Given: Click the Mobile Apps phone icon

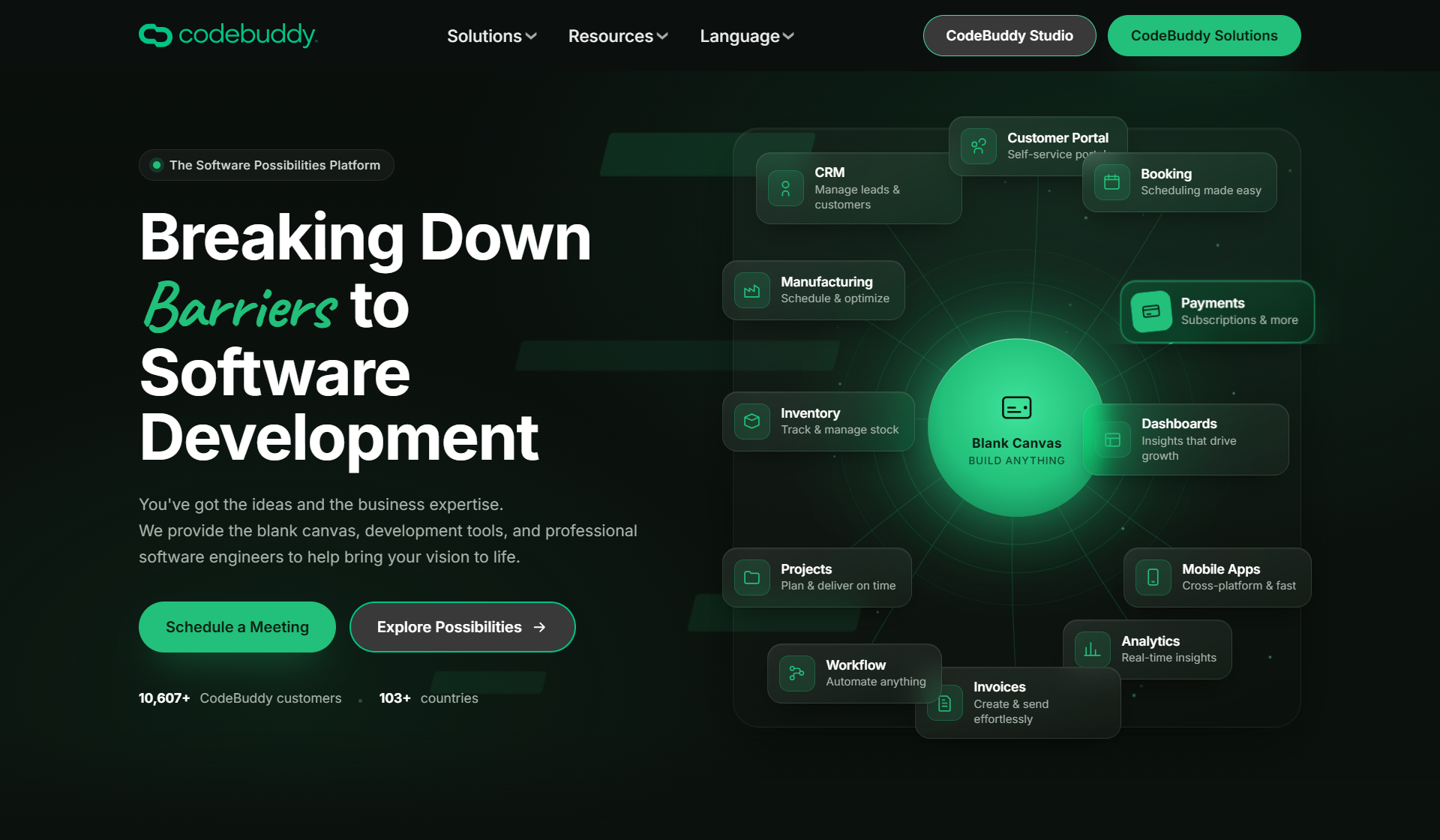Looking at the screenshot, I should click(1153, 577).
